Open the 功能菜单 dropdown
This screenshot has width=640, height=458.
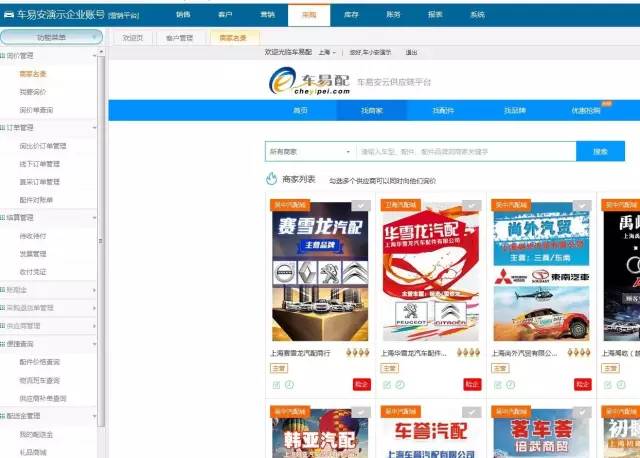click(x=51, y=37)
